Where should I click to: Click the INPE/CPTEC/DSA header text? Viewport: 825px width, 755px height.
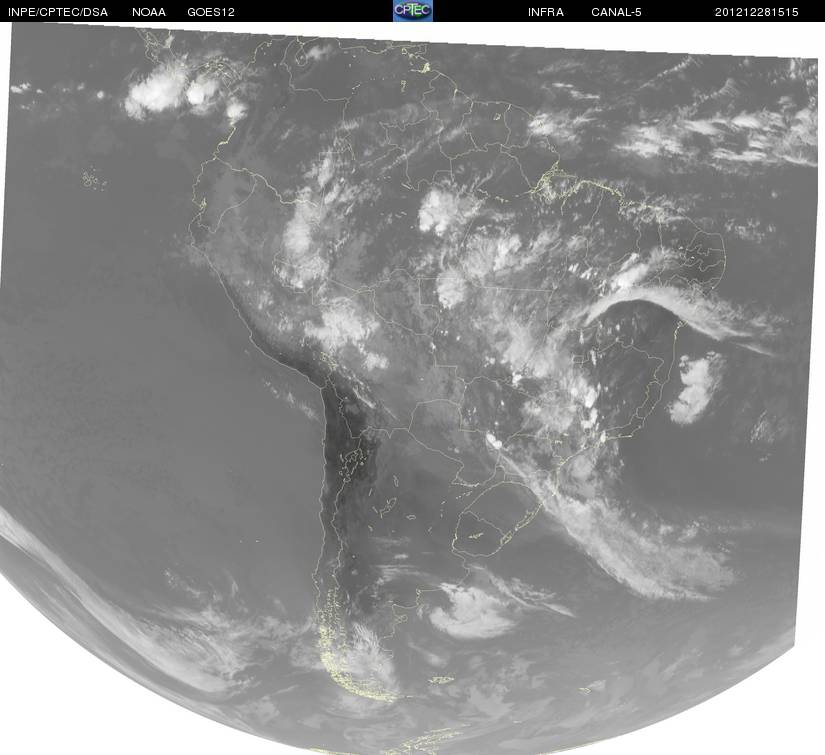pyautogui.click(x=58, y=12)
